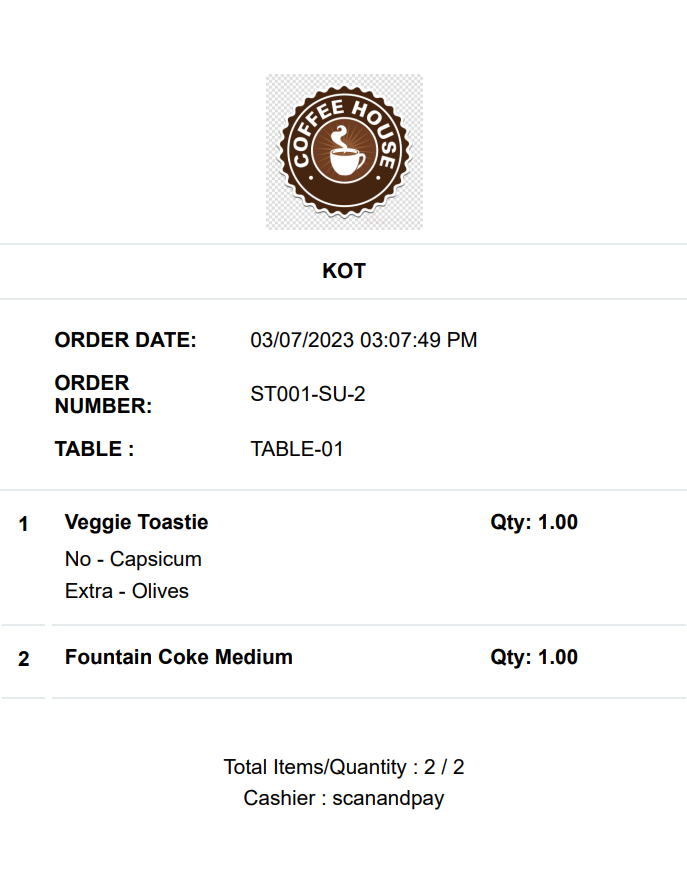Select the ORDER DATE label
Viewport: 687px width, 877px height.
click(126, 340)
